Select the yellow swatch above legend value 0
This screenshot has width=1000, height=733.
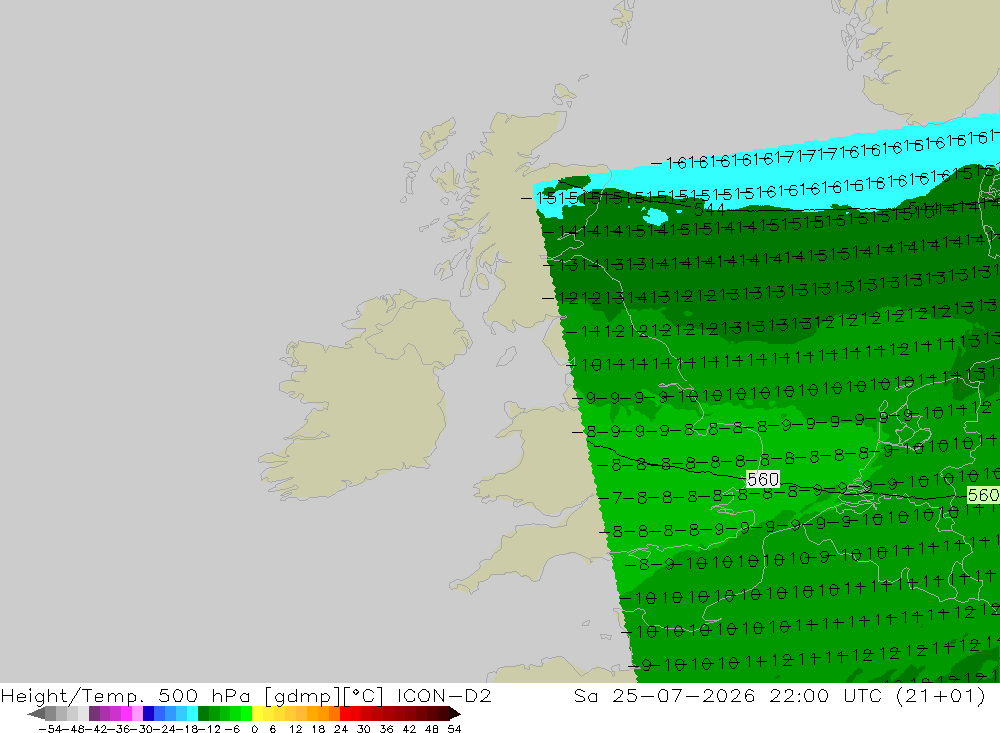click(x=258, y=714)
